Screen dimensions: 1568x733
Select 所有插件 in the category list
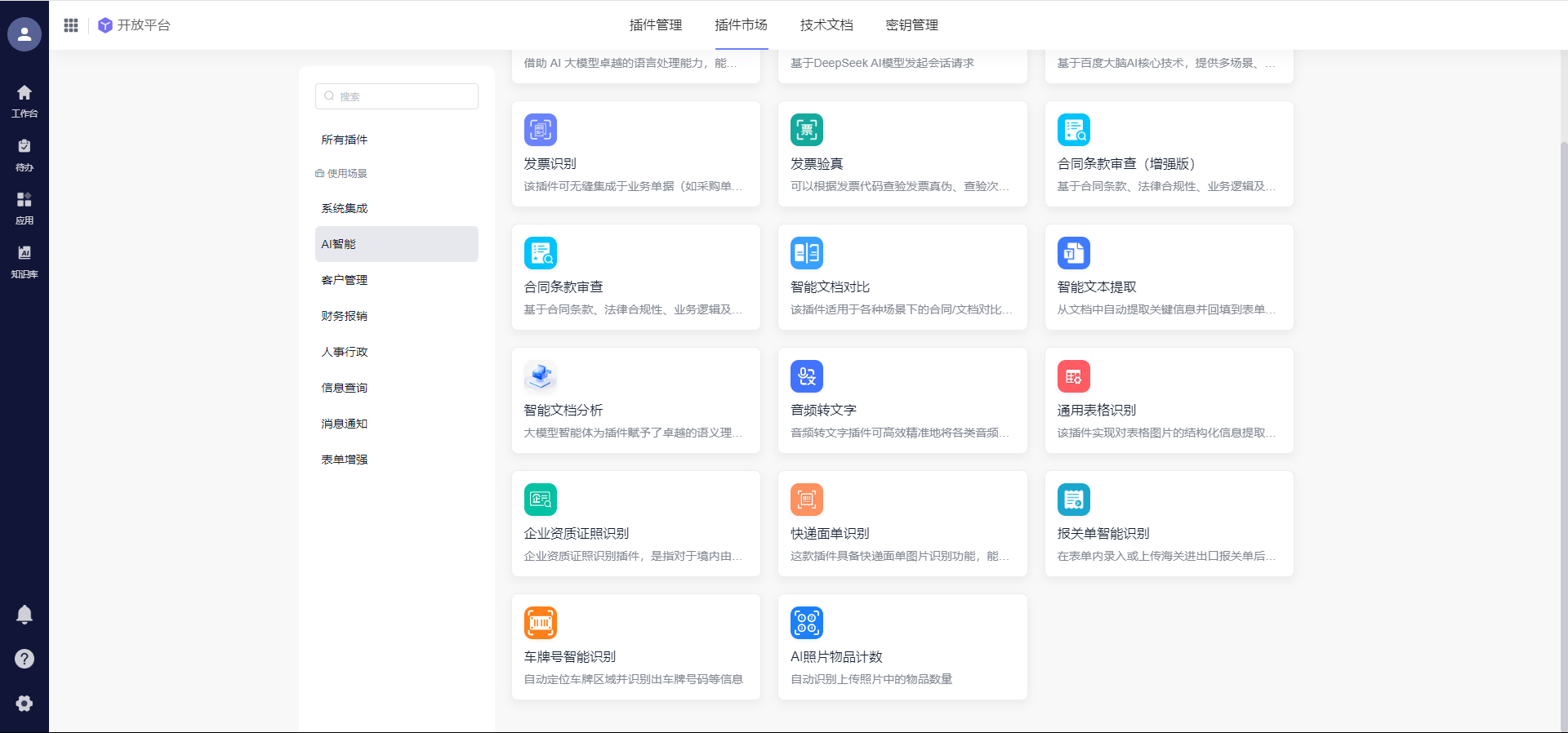[x=345, y=140]
